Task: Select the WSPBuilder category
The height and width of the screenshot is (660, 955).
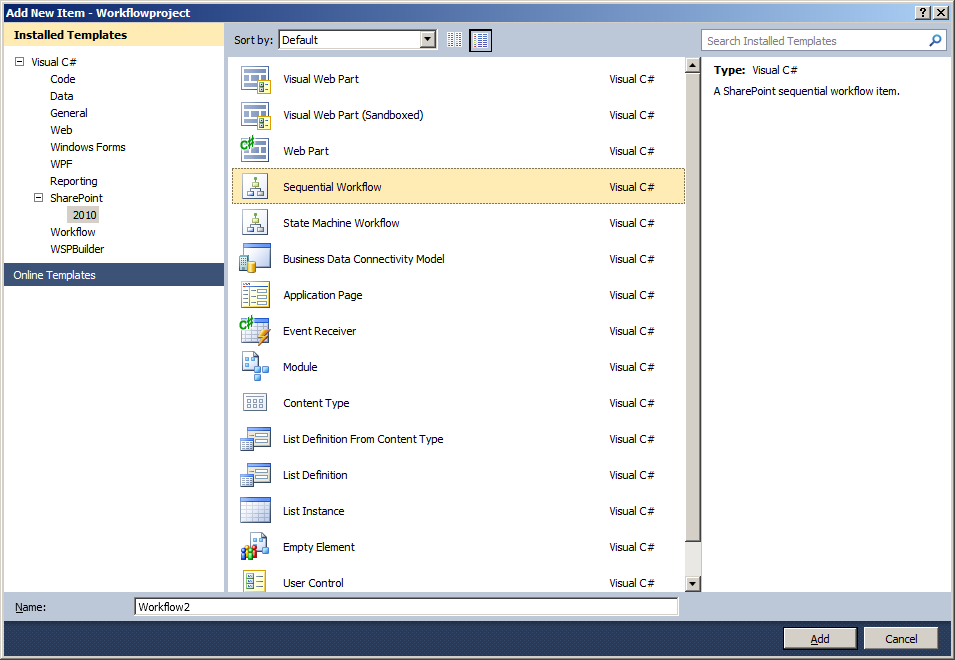Action: (x=77, y=249)
